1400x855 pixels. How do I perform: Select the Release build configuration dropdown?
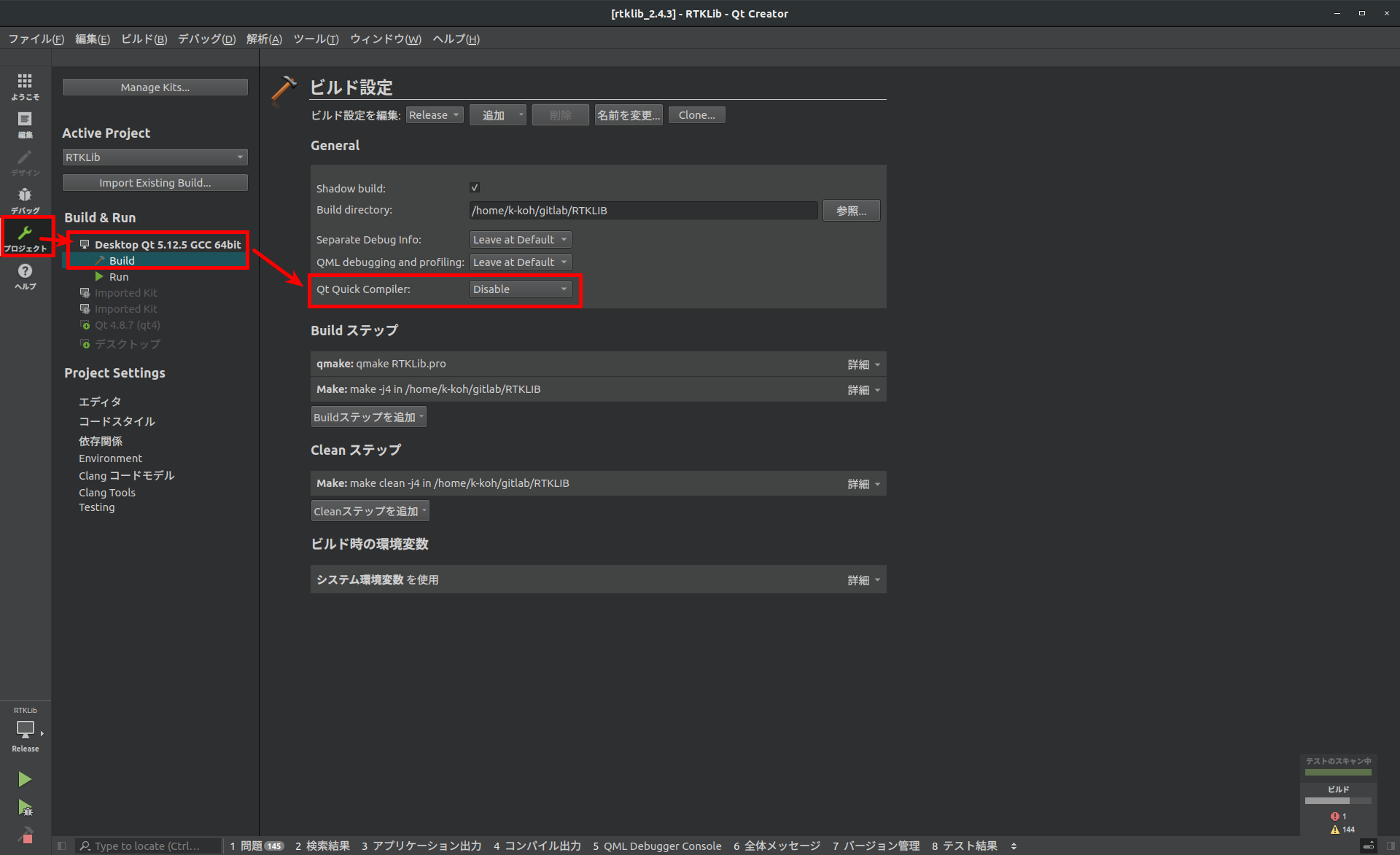pyautogui.click(x=433, y=114)
